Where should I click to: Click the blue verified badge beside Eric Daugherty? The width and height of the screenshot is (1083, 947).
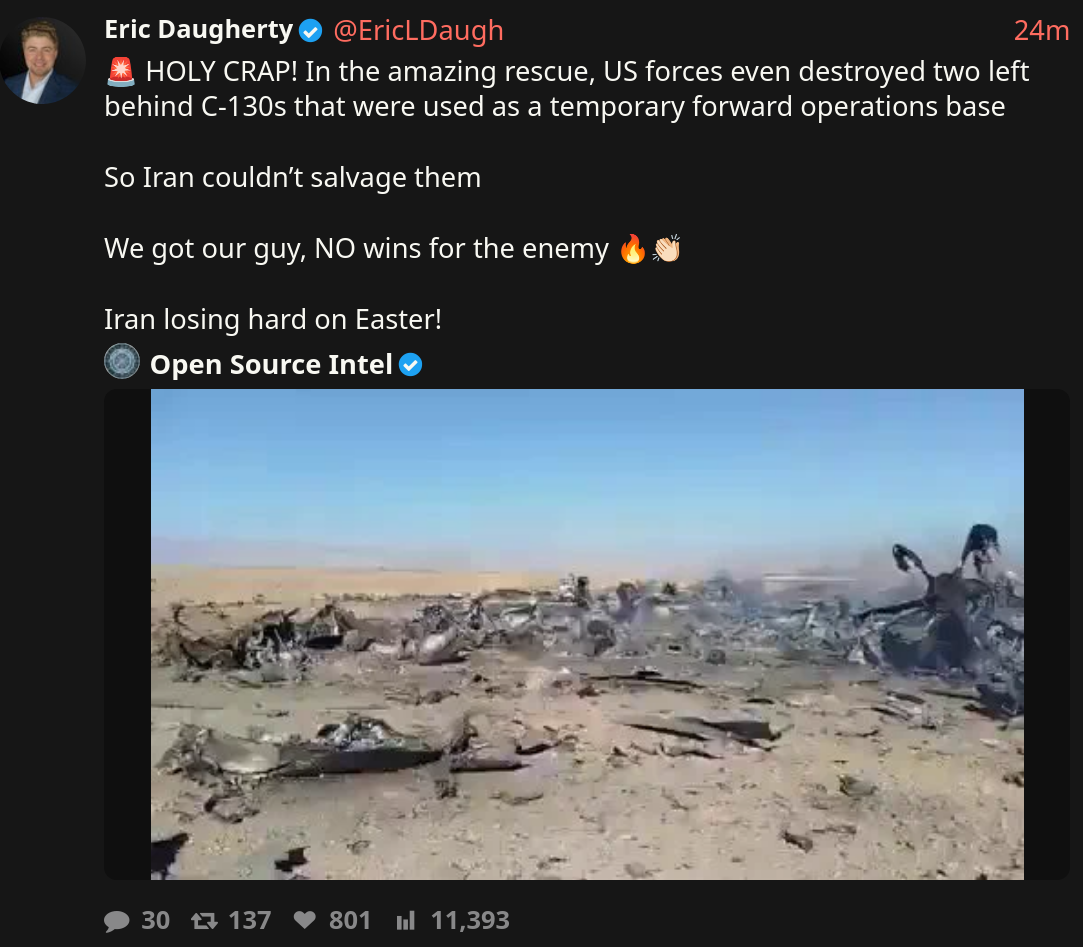[x=311, y=31]
